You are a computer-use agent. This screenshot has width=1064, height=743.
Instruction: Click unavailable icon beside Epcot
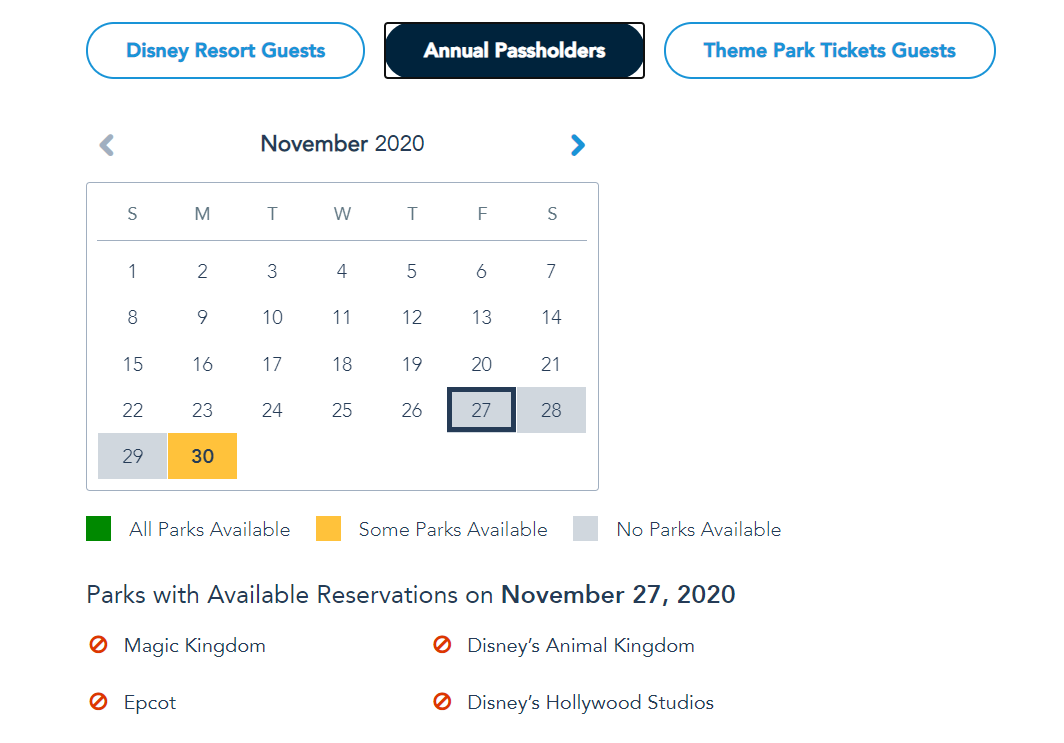[98, 703]
